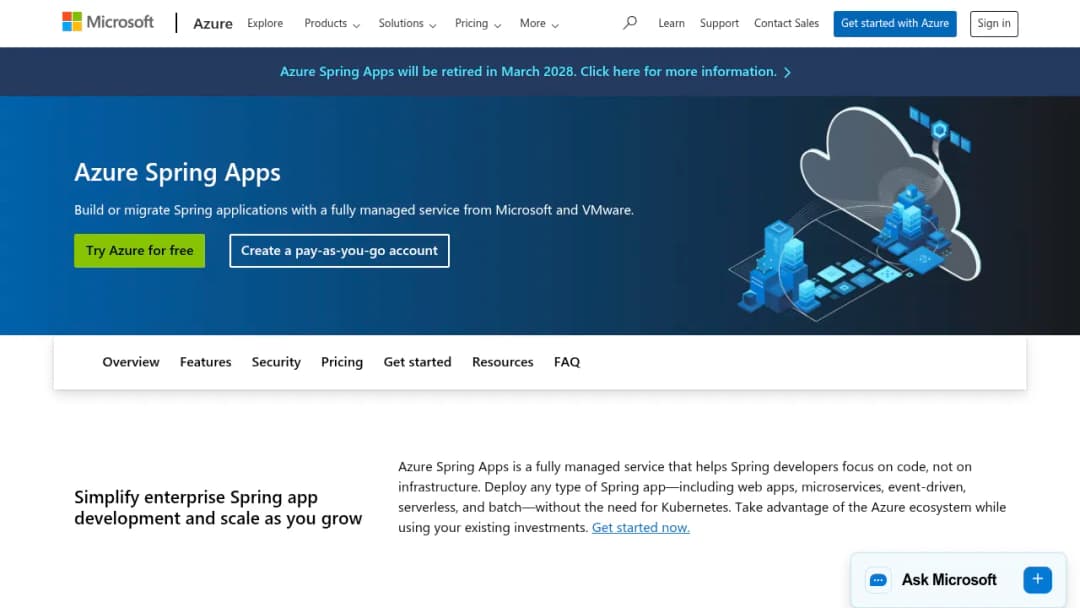
Task: Switch to the Security tab
Action: [x=276, y=362]
